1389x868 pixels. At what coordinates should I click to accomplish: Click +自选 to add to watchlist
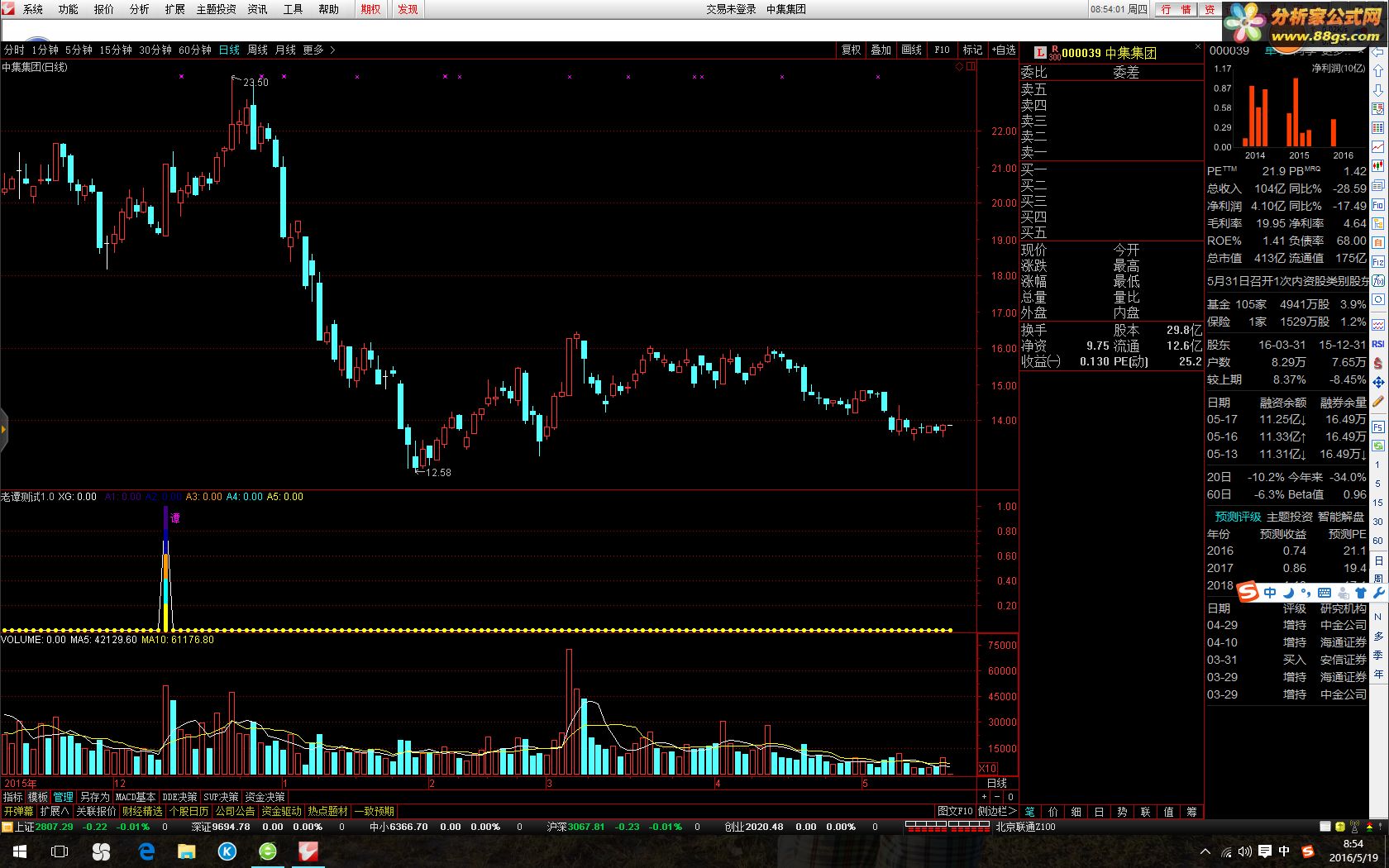tap(1004, 50)
